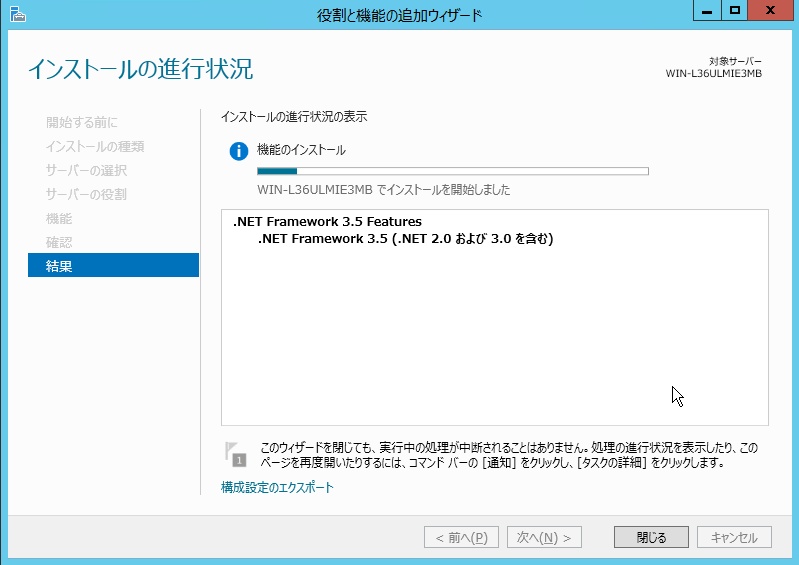Click the notification flag icon
This screenshot has height=565, width=799.
click(x=235, y=454)
